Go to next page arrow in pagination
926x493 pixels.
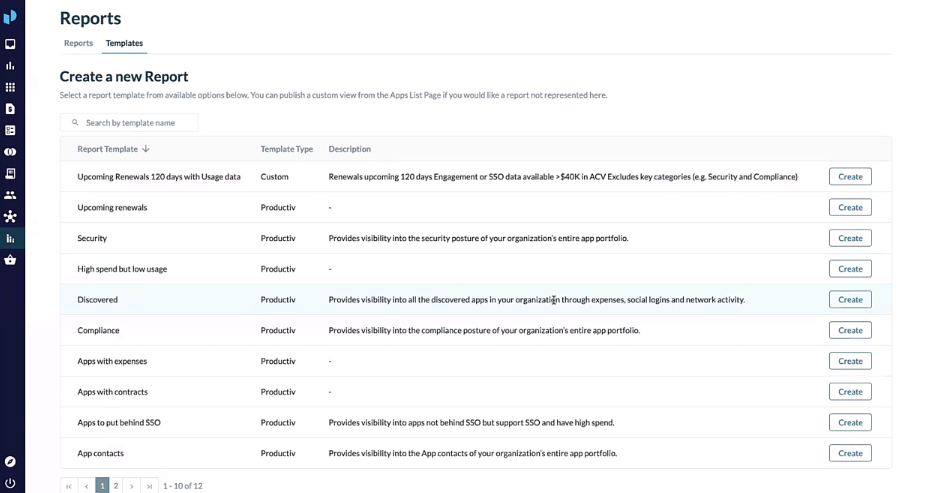[x=132, y=486]
